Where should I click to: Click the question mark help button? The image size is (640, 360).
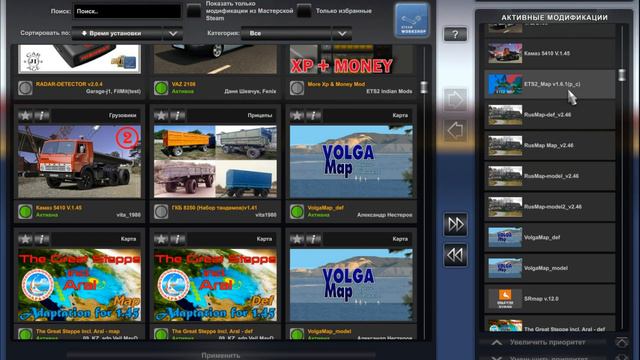point(455,34)
